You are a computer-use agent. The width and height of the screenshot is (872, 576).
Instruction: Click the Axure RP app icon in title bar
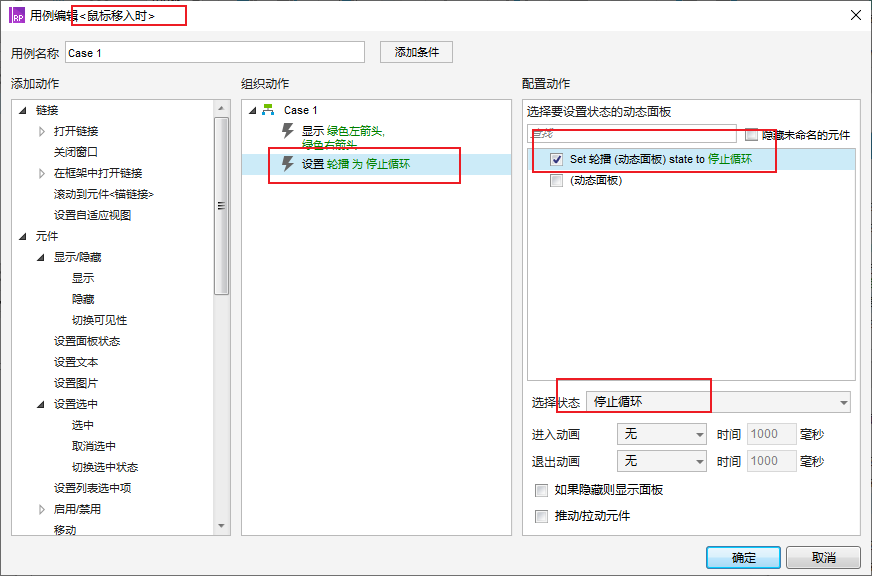(x=17, y=15)
